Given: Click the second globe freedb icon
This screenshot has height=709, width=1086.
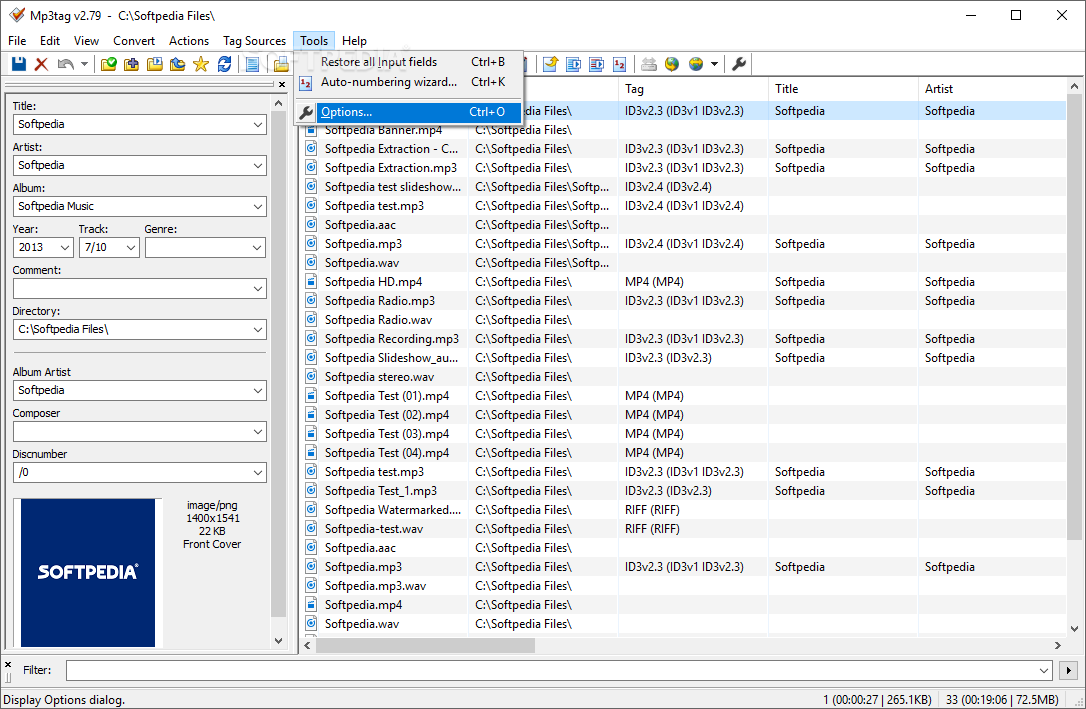Looking at the screenshot, I should [x=696, y=64].
